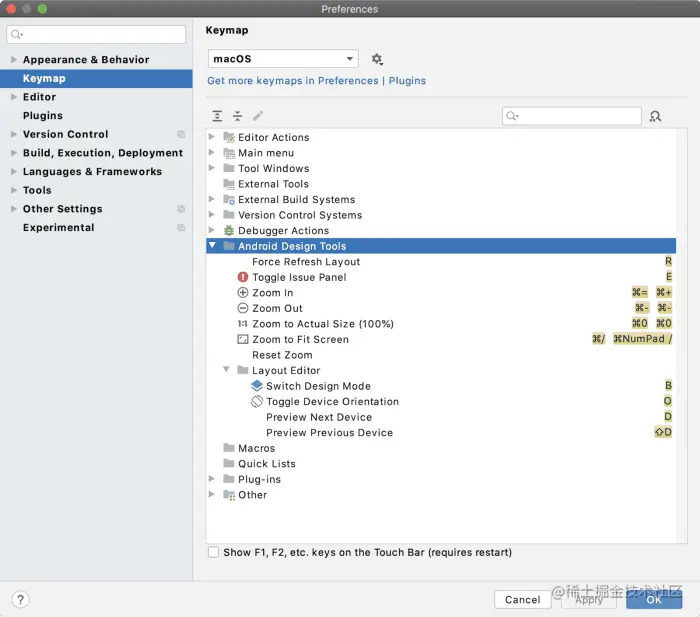
Task: Click the Other folder icon
Action: (229, 495)
